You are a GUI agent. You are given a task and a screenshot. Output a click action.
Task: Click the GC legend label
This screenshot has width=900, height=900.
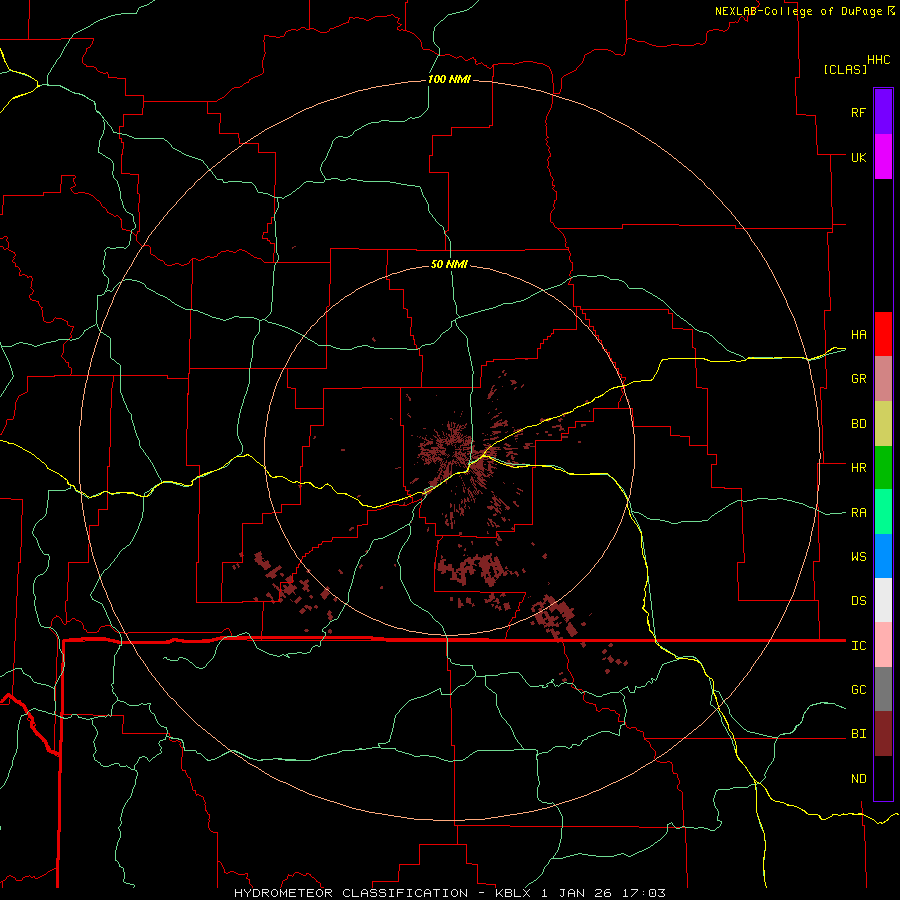858,690
